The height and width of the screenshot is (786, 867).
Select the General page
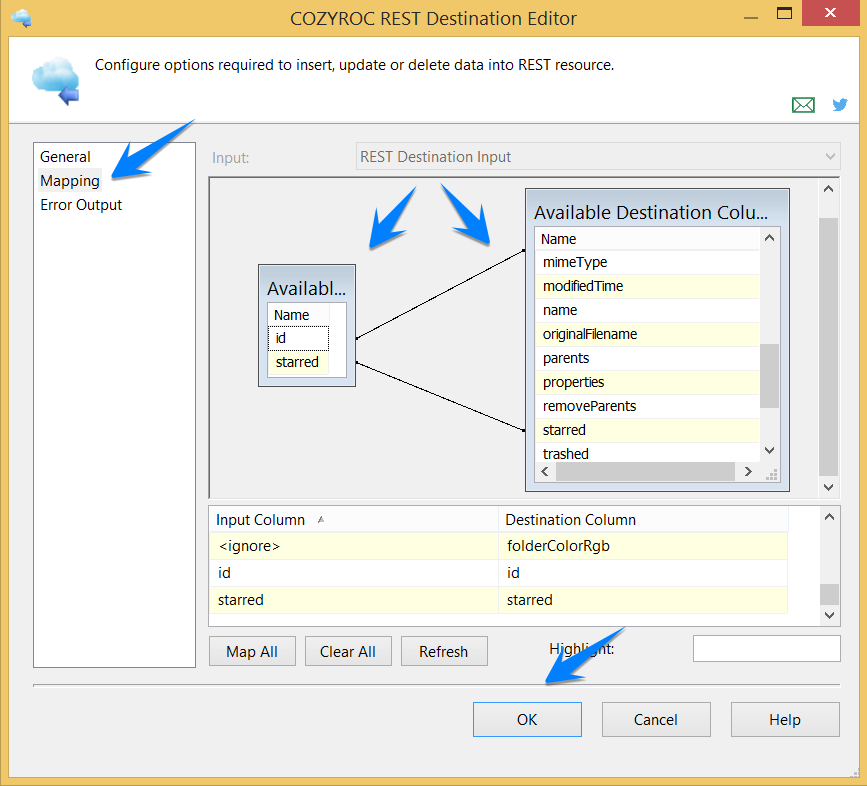tap(65, 157)
